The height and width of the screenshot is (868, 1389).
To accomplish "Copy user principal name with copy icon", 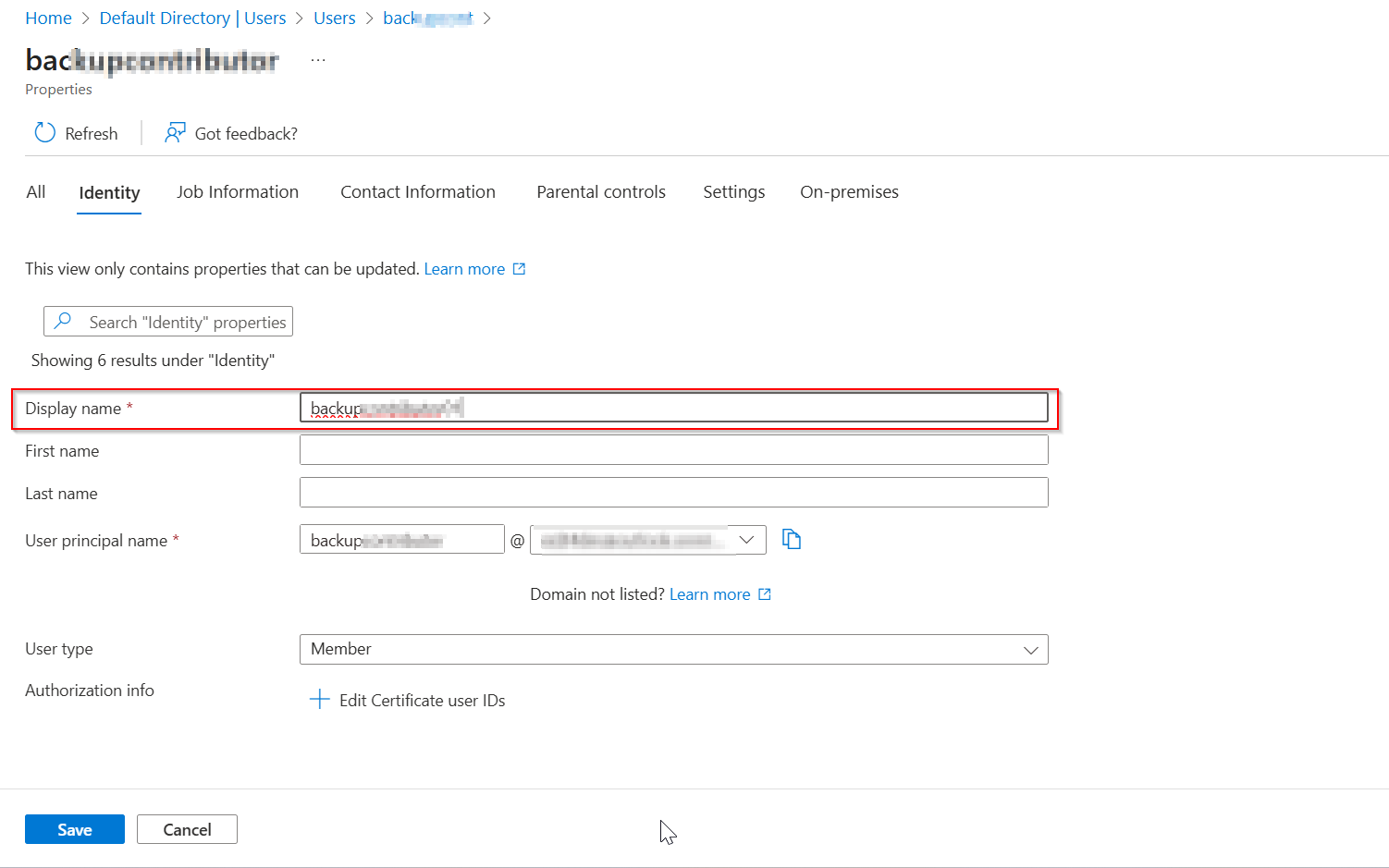I will (792, 539).
